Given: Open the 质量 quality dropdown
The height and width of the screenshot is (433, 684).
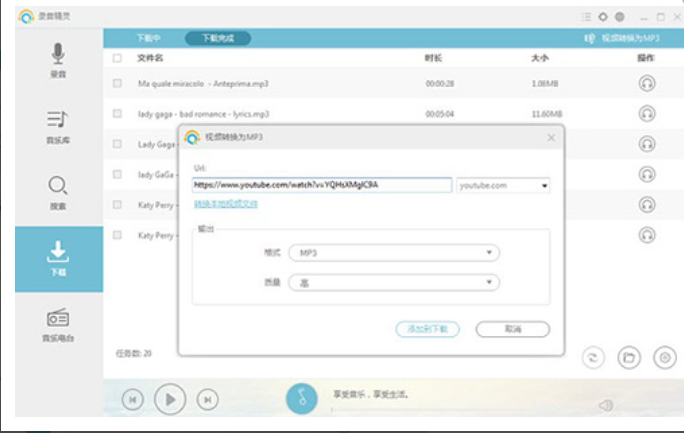Looking at the screenshot, I should click(x=392, y=283).
